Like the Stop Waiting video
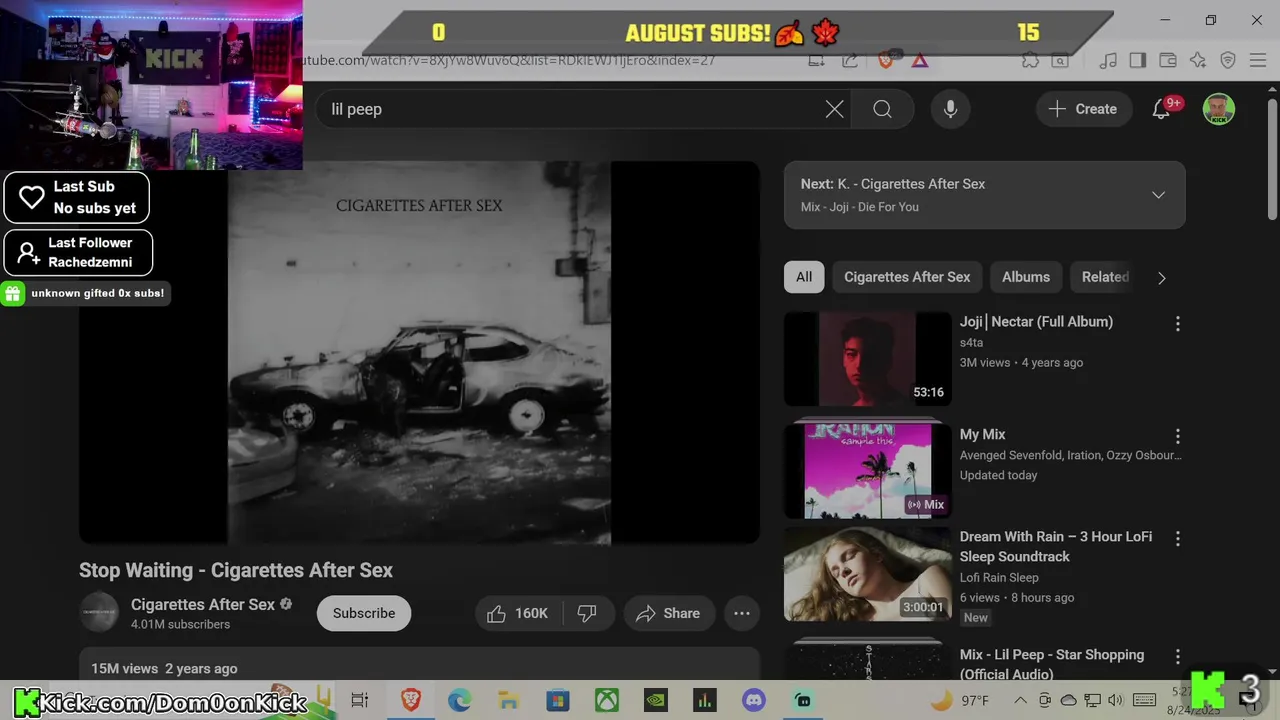 point(517,613)
